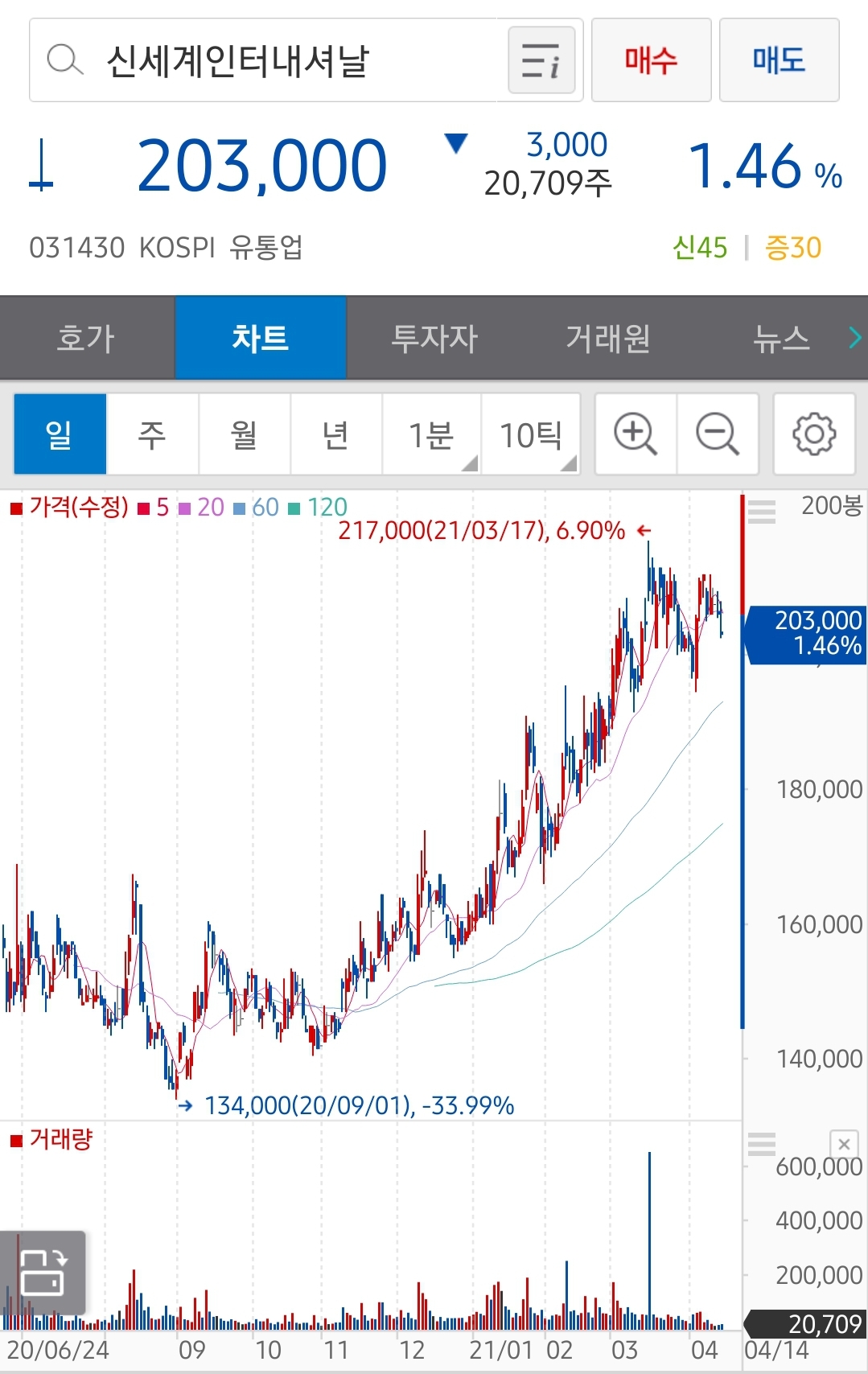Viewport: 868px width, 1374px height.
Task: Open the 투자자 tab
Action: 434,338
